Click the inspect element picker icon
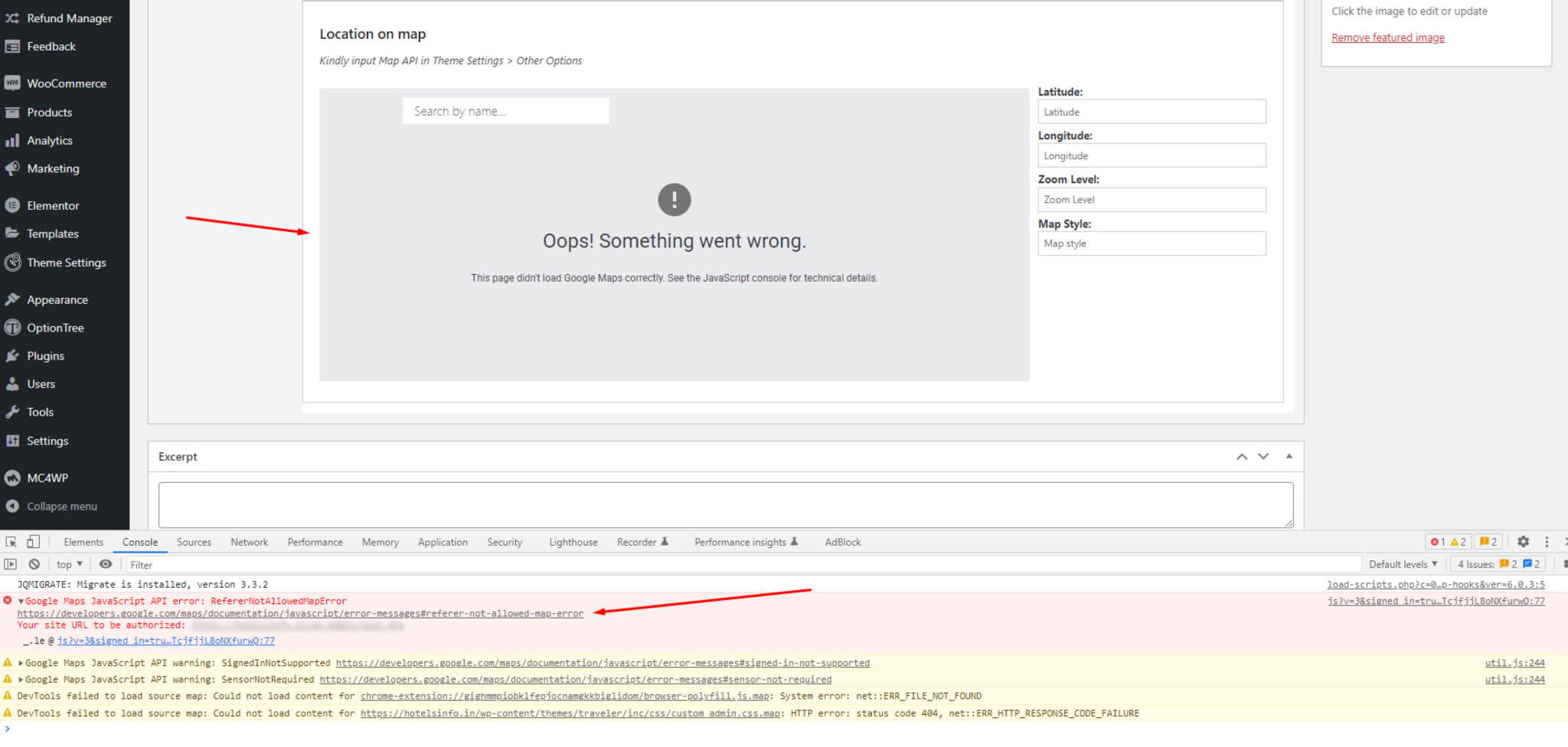1568x747 pixels. point(11,542)
